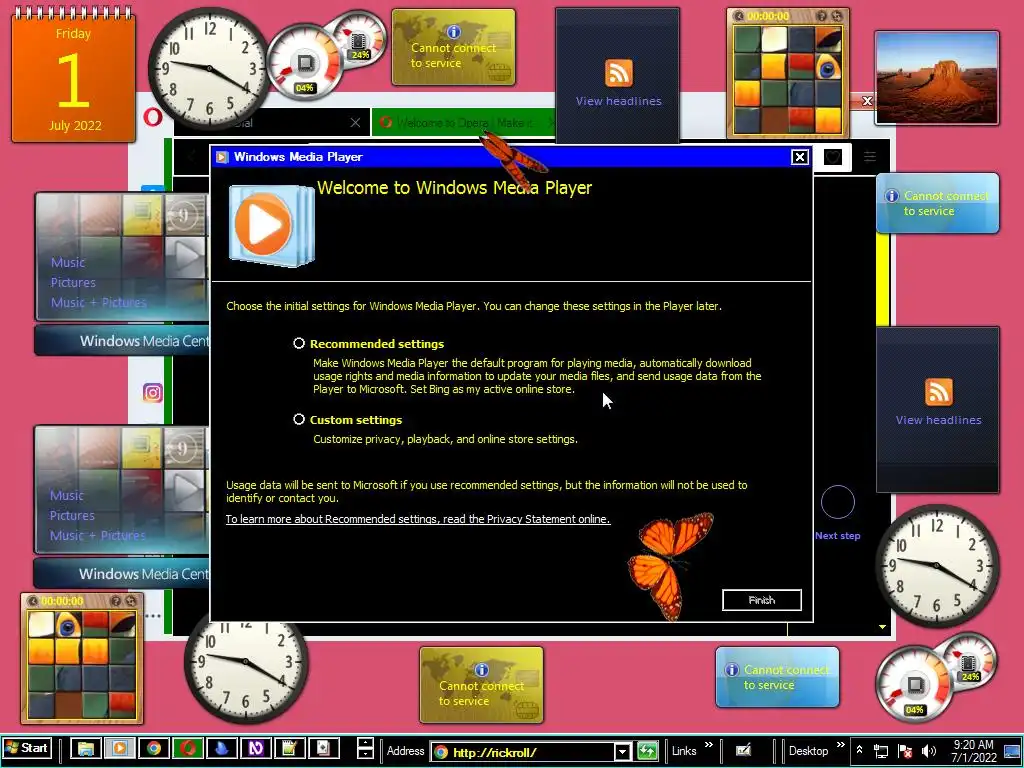The height and width of the screenshot is (768, 1024).
Task: Open the Solitaire card icon on taskbar
Action: coord(324,748)
